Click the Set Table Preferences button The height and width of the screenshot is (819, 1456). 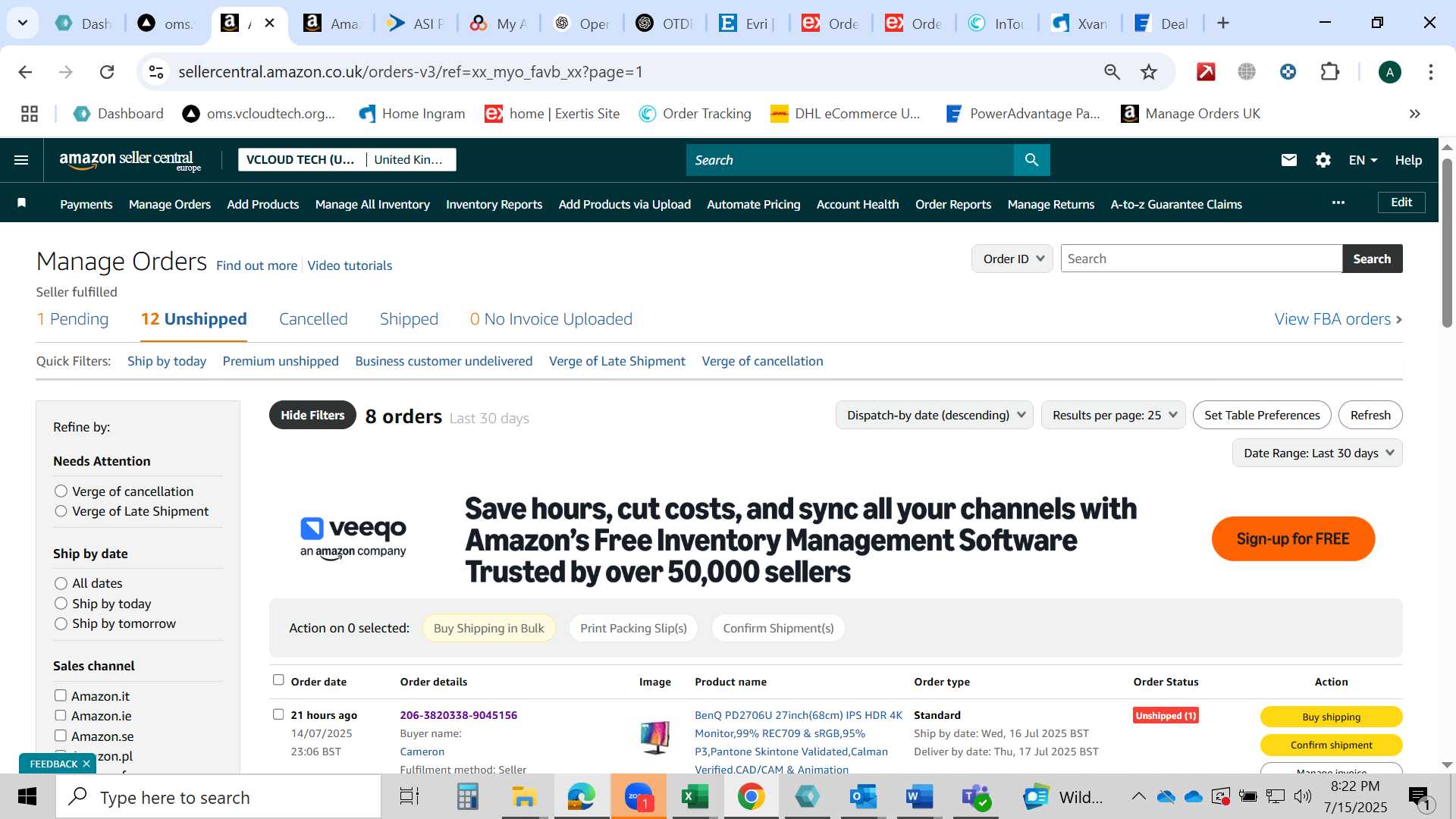tap(1262, 415)
